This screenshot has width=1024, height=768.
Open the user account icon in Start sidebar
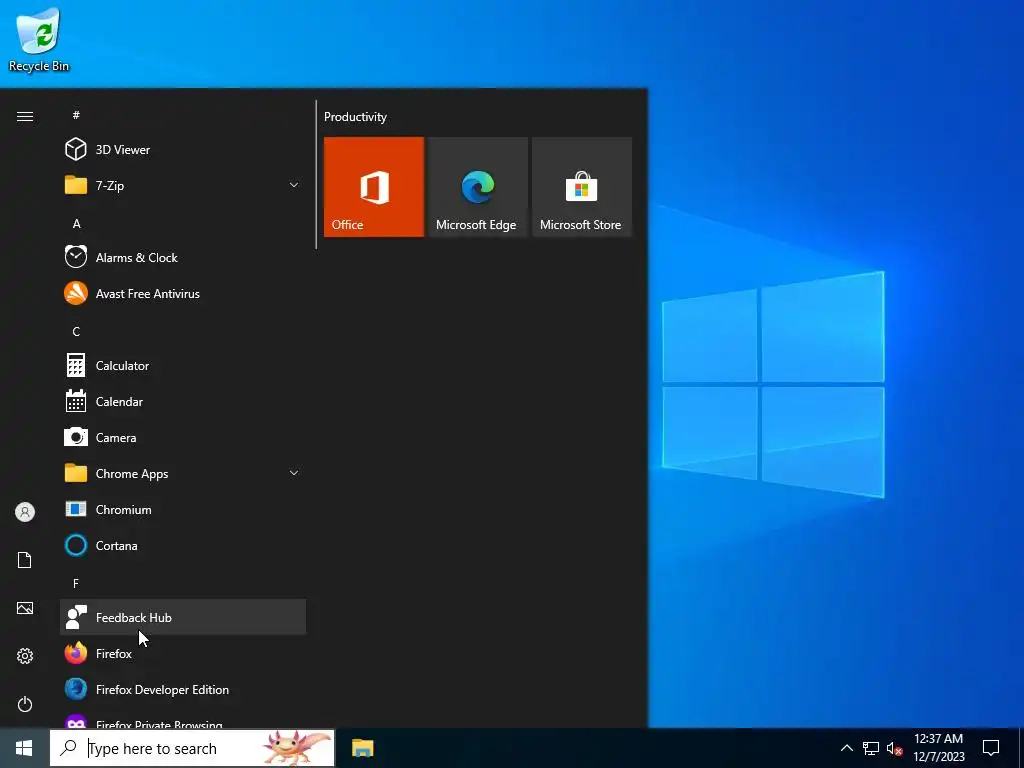tap(25, 512)
